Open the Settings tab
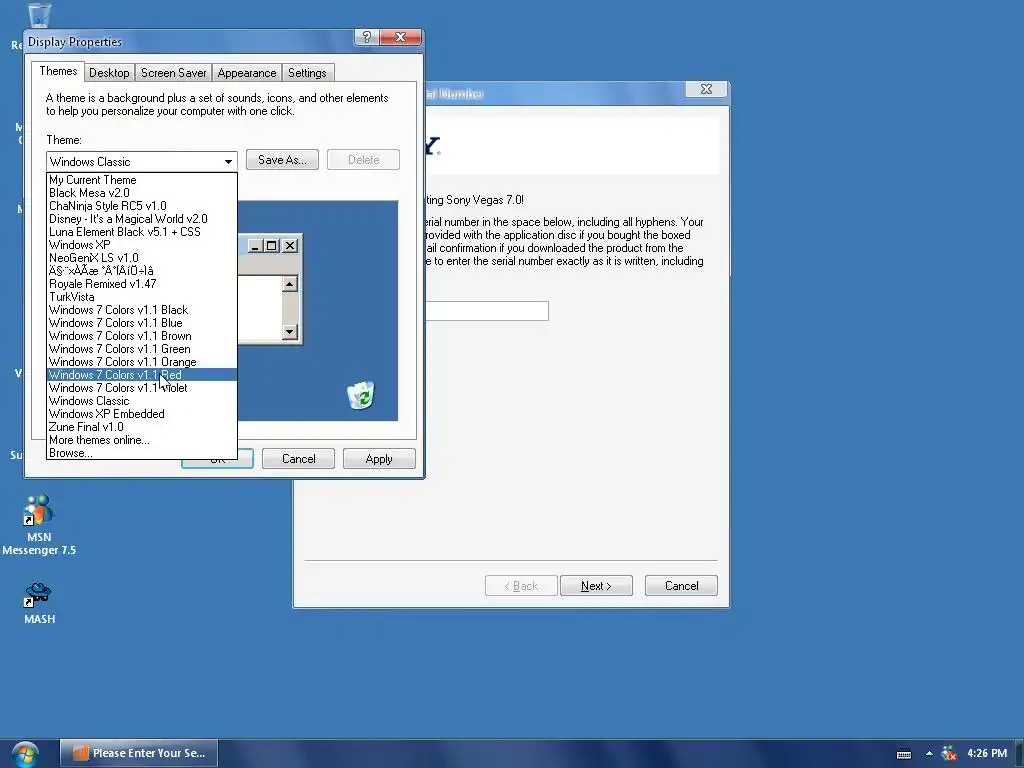Image resolution: width=1024 pixels, height=768 pixels. [307, 73]
